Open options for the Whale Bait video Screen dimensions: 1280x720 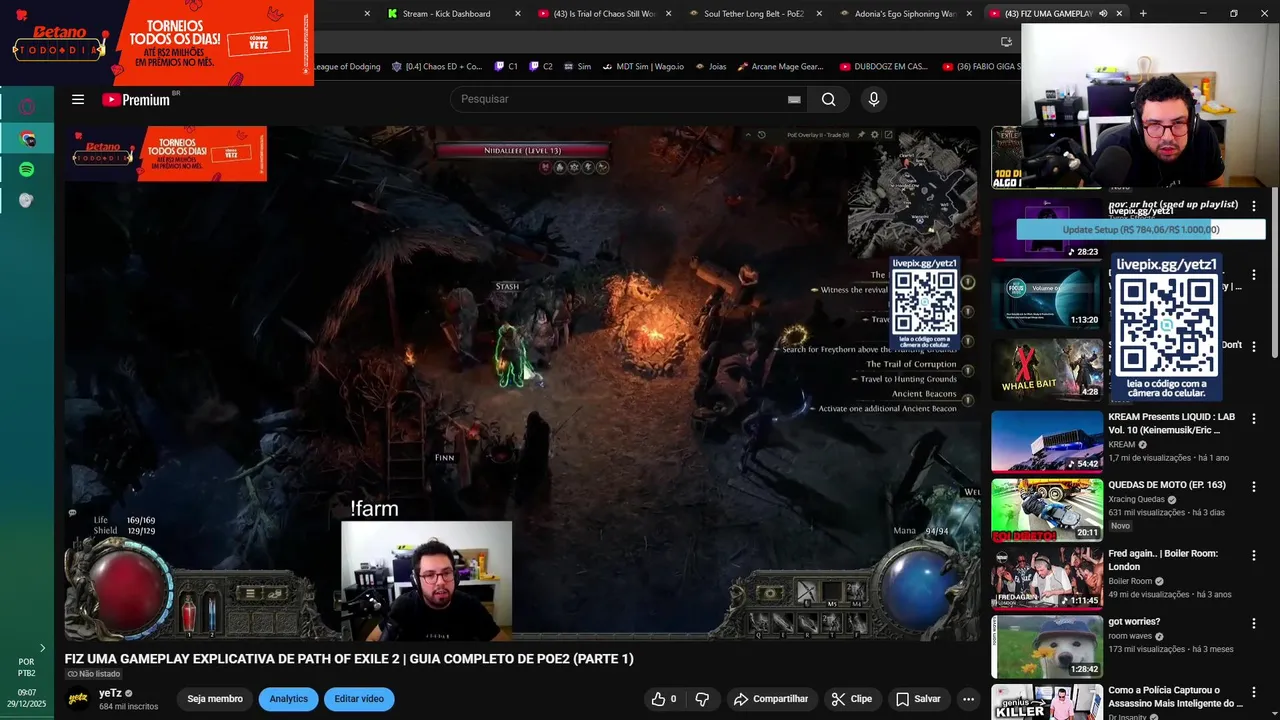[x=1254, y=347]
